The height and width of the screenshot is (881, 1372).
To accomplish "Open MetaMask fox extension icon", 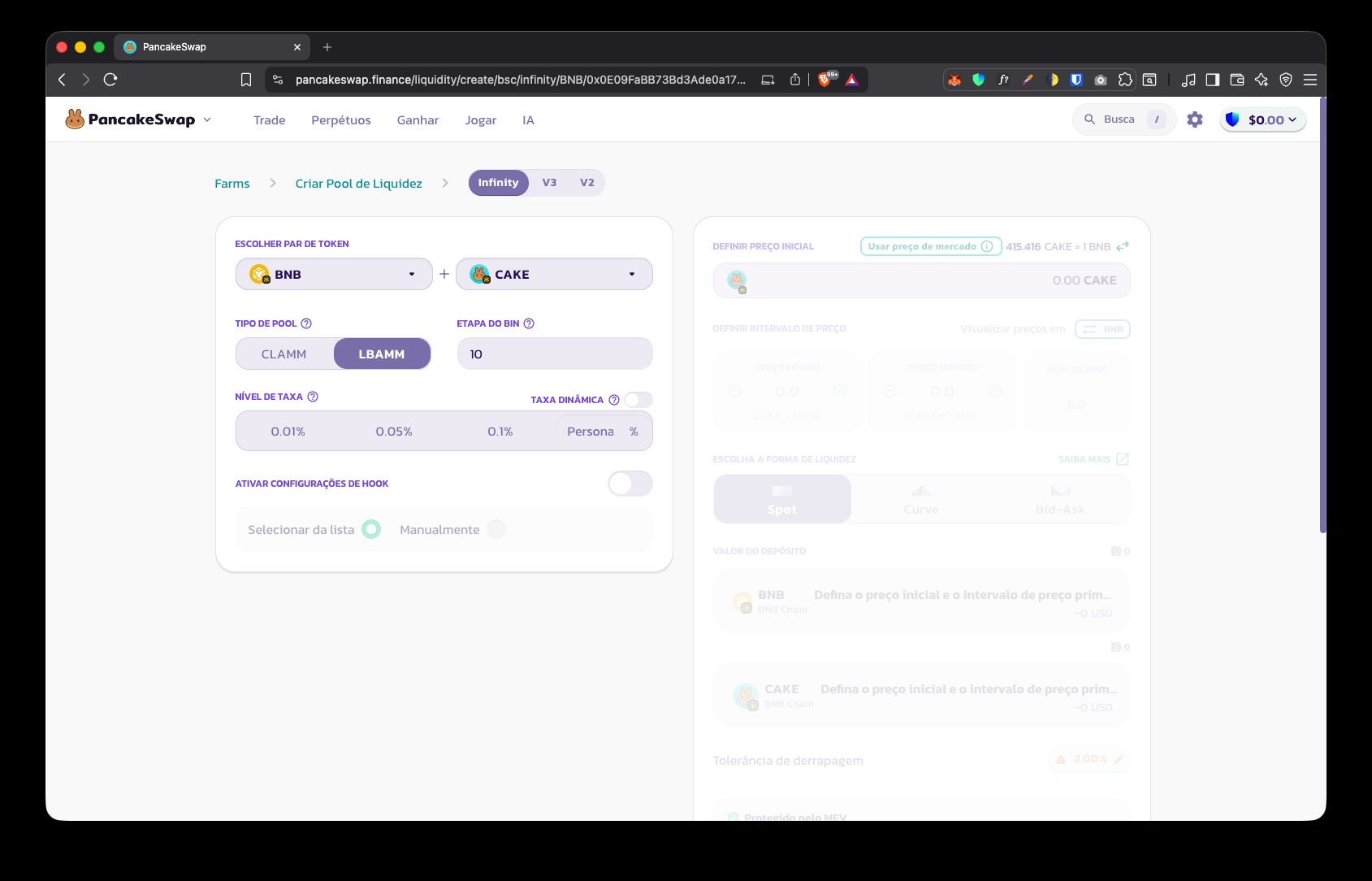I will [x=954, y=80].
